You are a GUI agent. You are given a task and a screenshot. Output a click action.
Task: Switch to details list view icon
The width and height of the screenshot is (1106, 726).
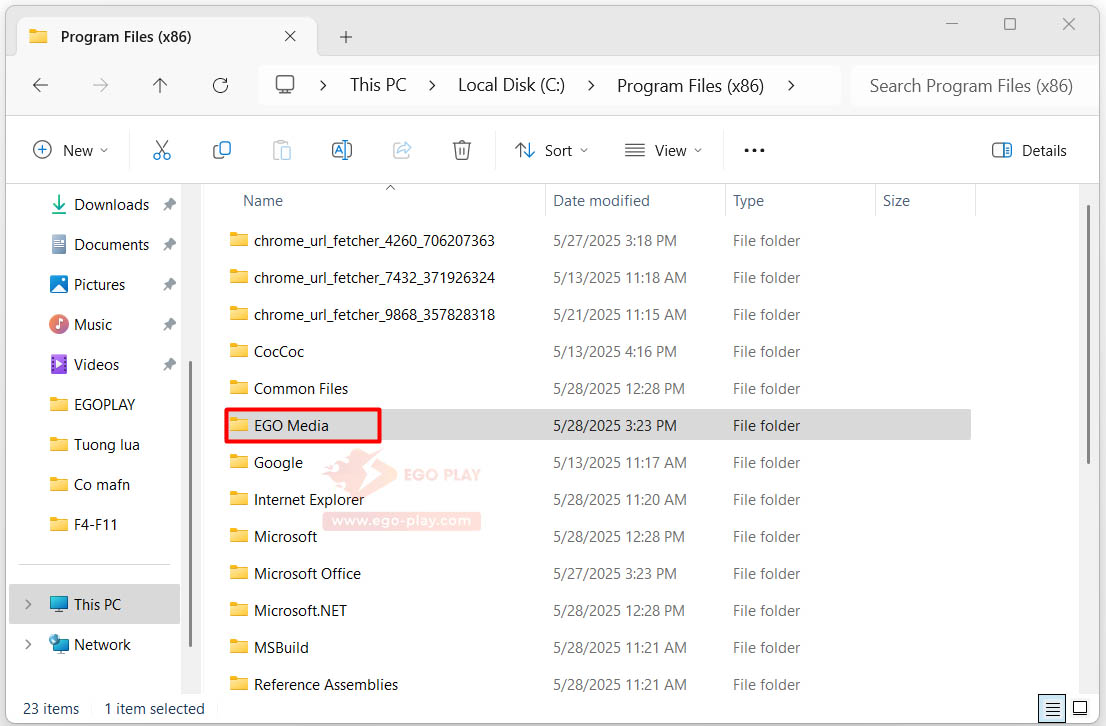coord(1052,708)
